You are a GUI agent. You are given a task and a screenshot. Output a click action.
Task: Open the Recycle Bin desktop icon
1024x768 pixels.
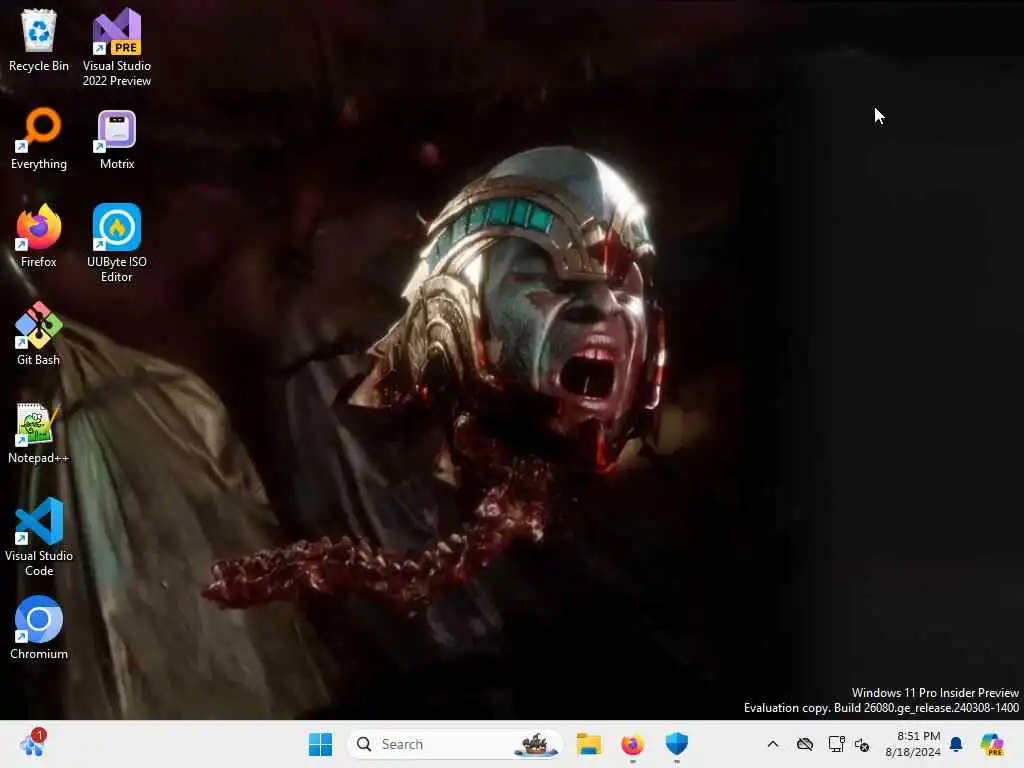(39, 40)
